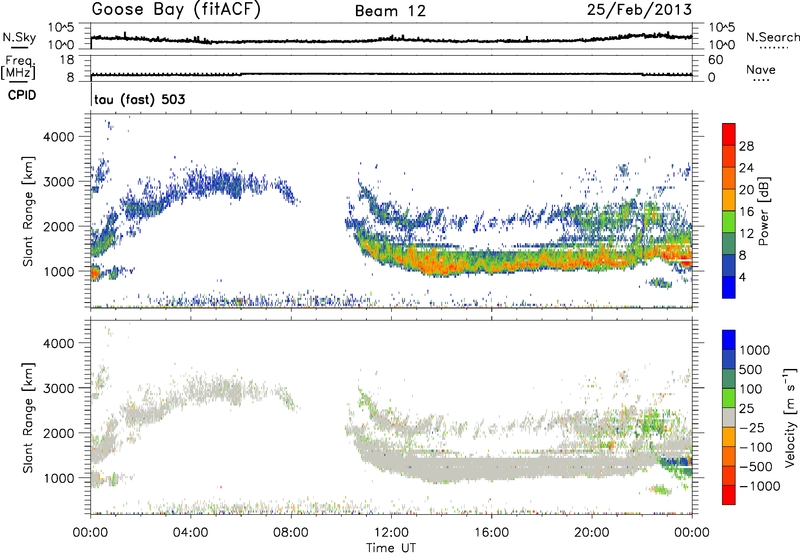Screen dimensions: 800x554
Task: Click the frequency trace line in the Freq. panel
Action: click(391, 74)
